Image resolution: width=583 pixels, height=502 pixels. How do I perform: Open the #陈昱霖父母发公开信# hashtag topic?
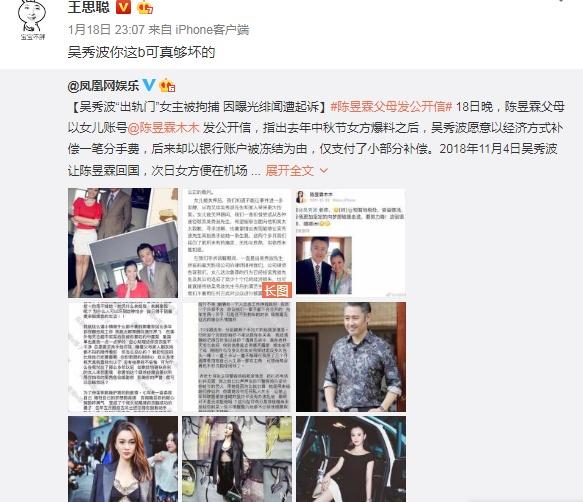pyautogui.click(x=391, y=107)
